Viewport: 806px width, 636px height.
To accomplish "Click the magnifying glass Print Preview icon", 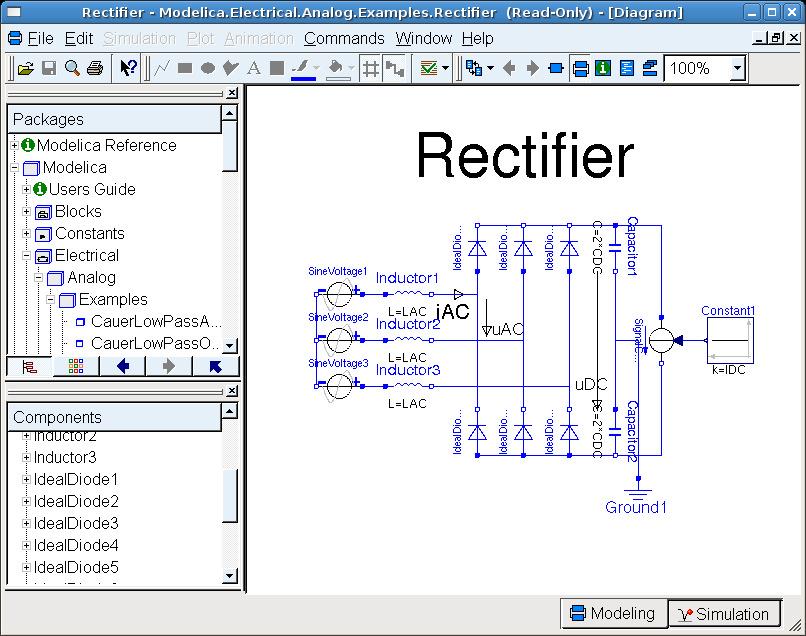I will click(72, 68).
